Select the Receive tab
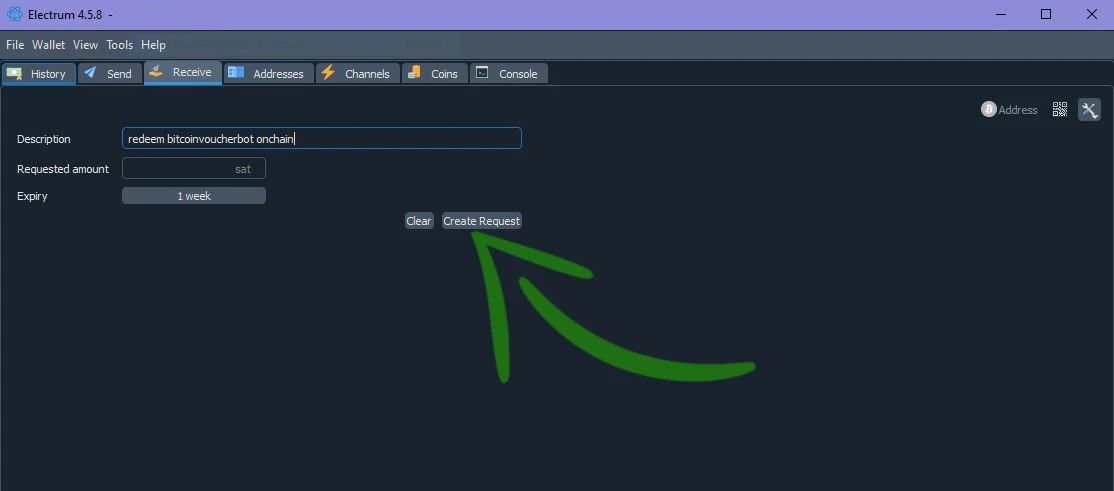This screenshot has height=491, width=1114. (x=182, y=73)
